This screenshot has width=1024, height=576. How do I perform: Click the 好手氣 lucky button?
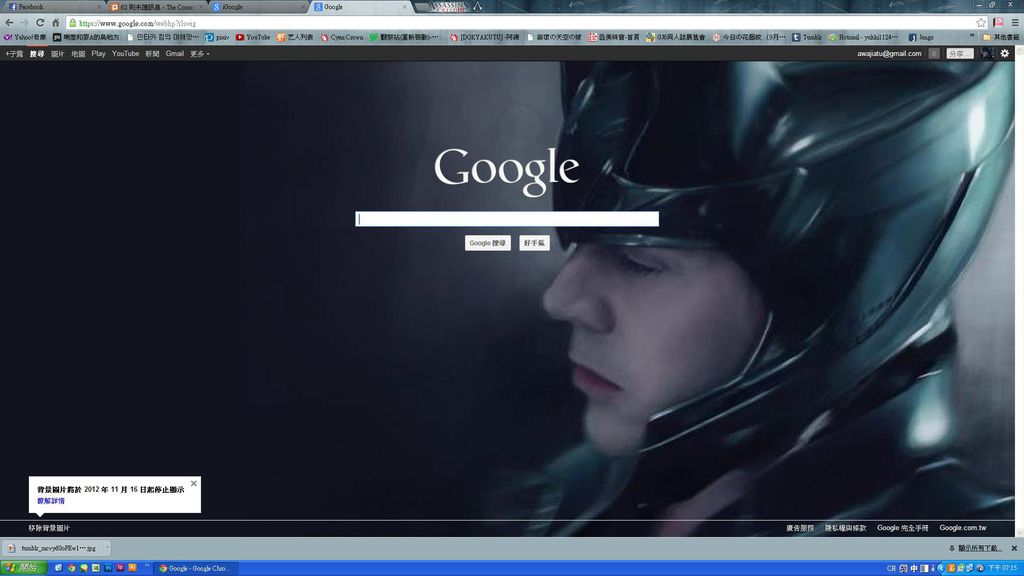point(534,243)
